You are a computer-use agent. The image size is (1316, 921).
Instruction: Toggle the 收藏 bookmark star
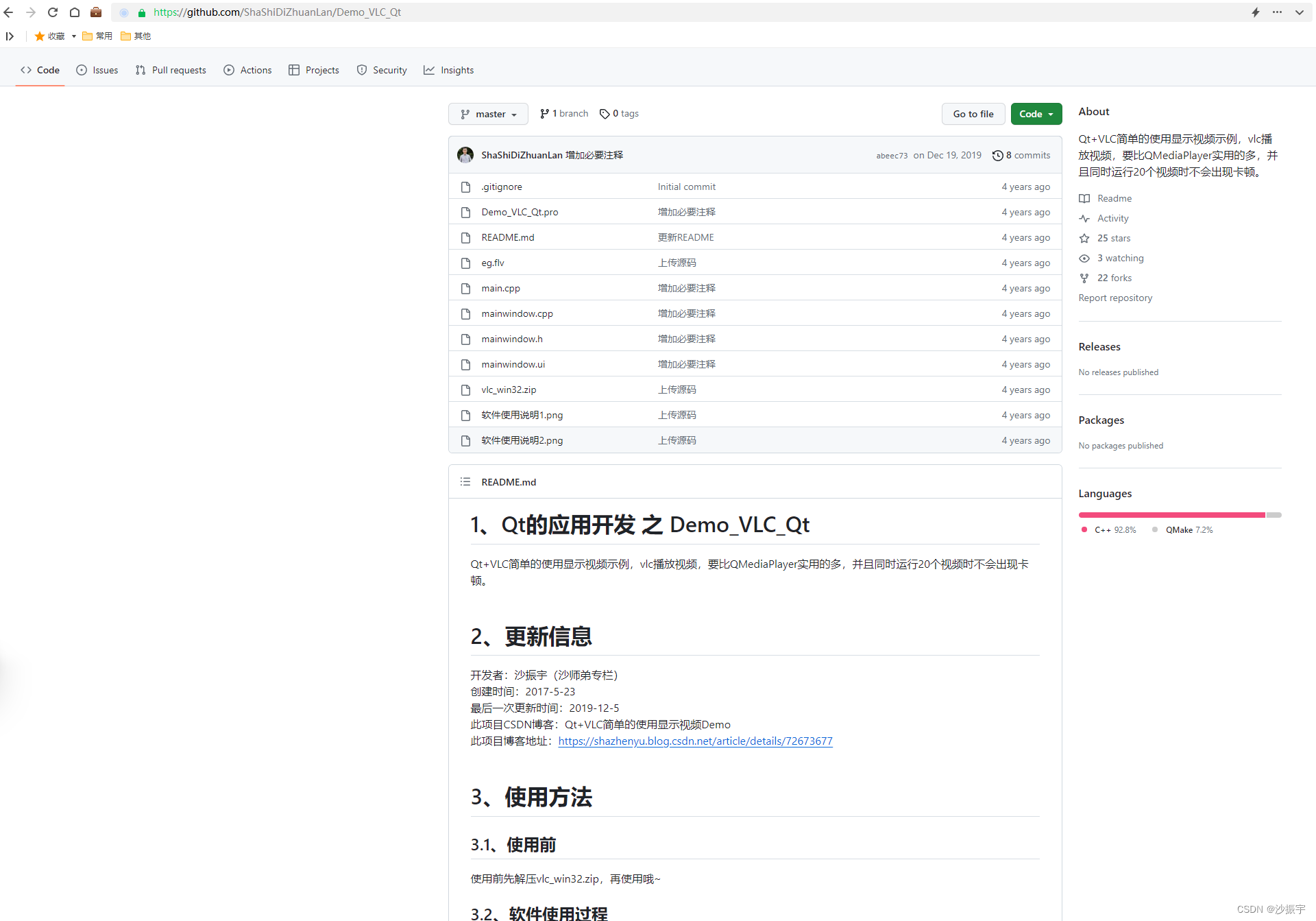pos(40,36)
